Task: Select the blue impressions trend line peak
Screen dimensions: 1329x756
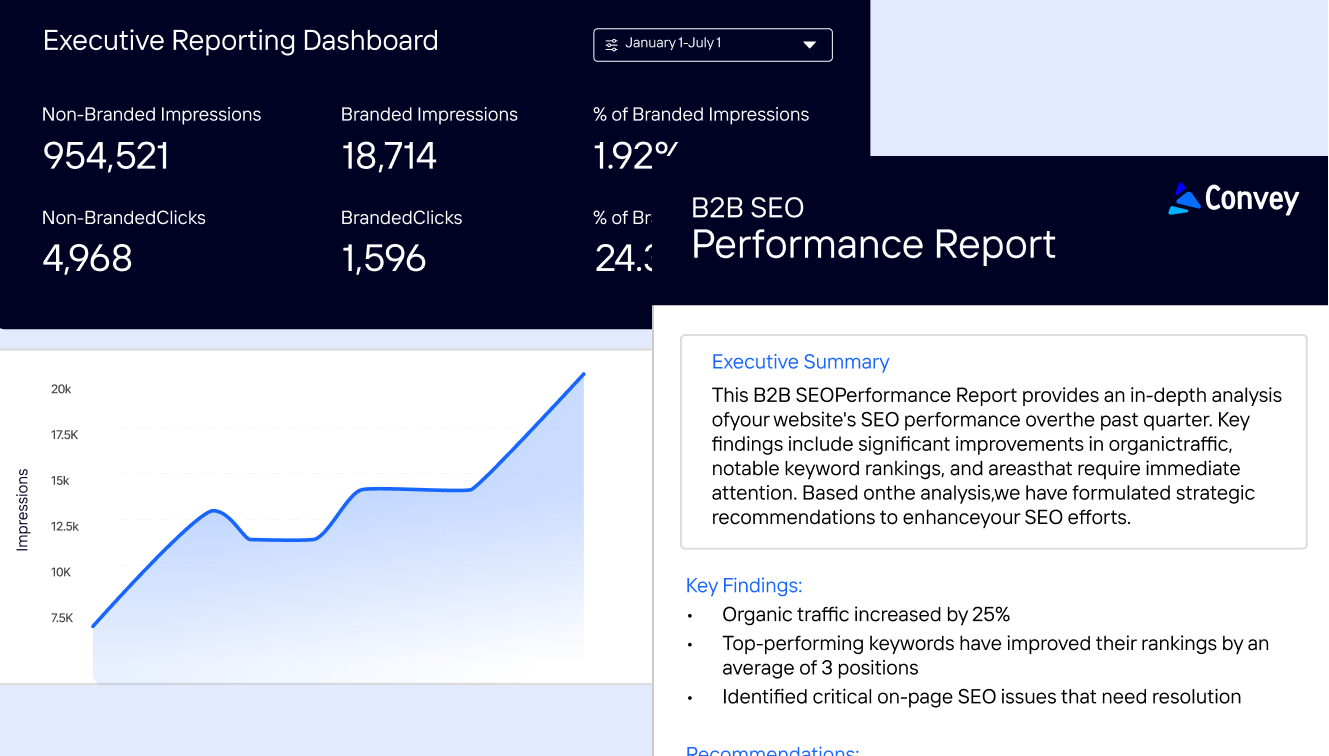Action: (x=582, y=375)
